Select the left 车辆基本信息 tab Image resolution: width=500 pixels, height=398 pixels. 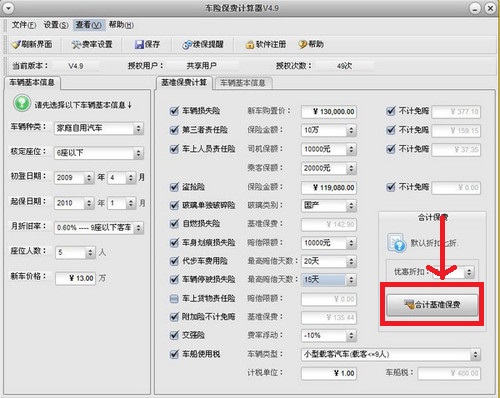[x=32, y=83]
